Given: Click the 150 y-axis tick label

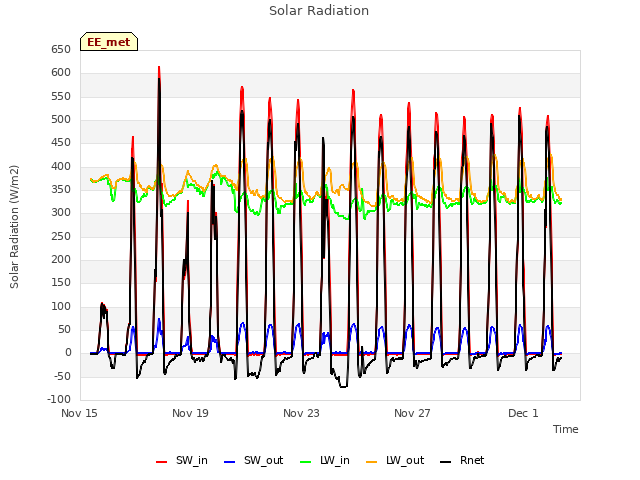Looking at the screenshot, I should (61, 283).
